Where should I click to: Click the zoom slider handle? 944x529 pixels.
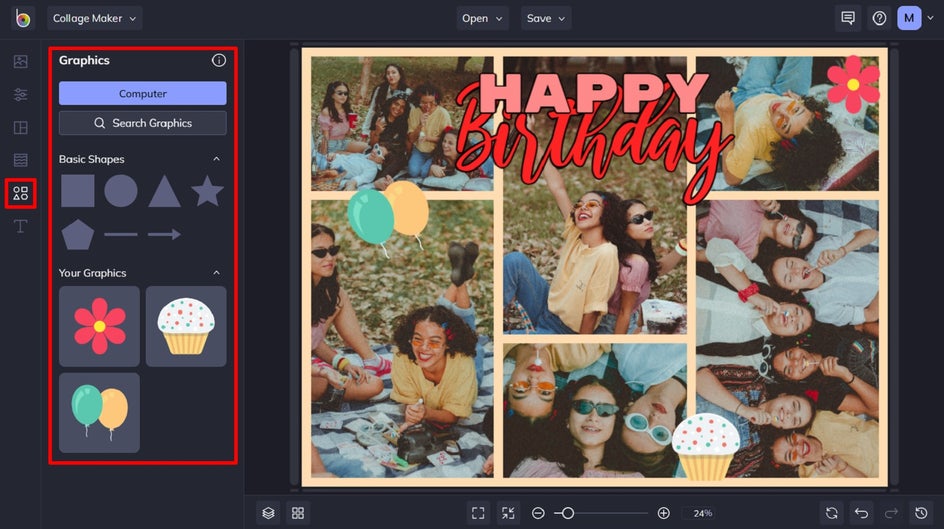(x=567, y=513)
